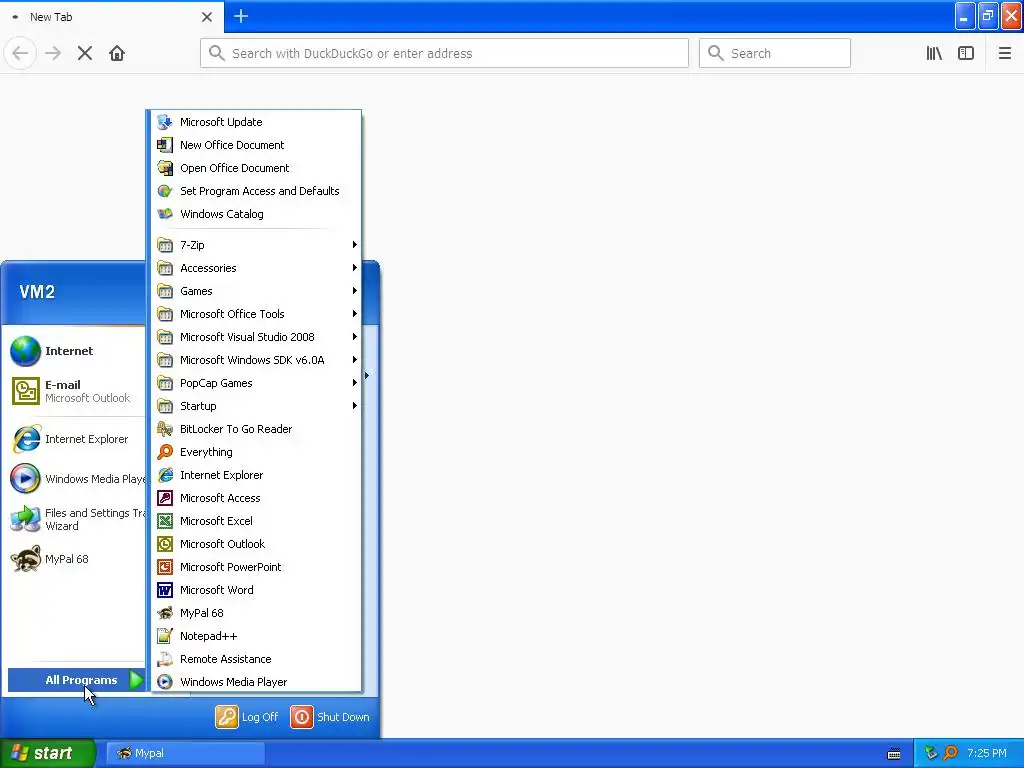
Task: Toggle the sidebar view icon
Action: (966, 54)
